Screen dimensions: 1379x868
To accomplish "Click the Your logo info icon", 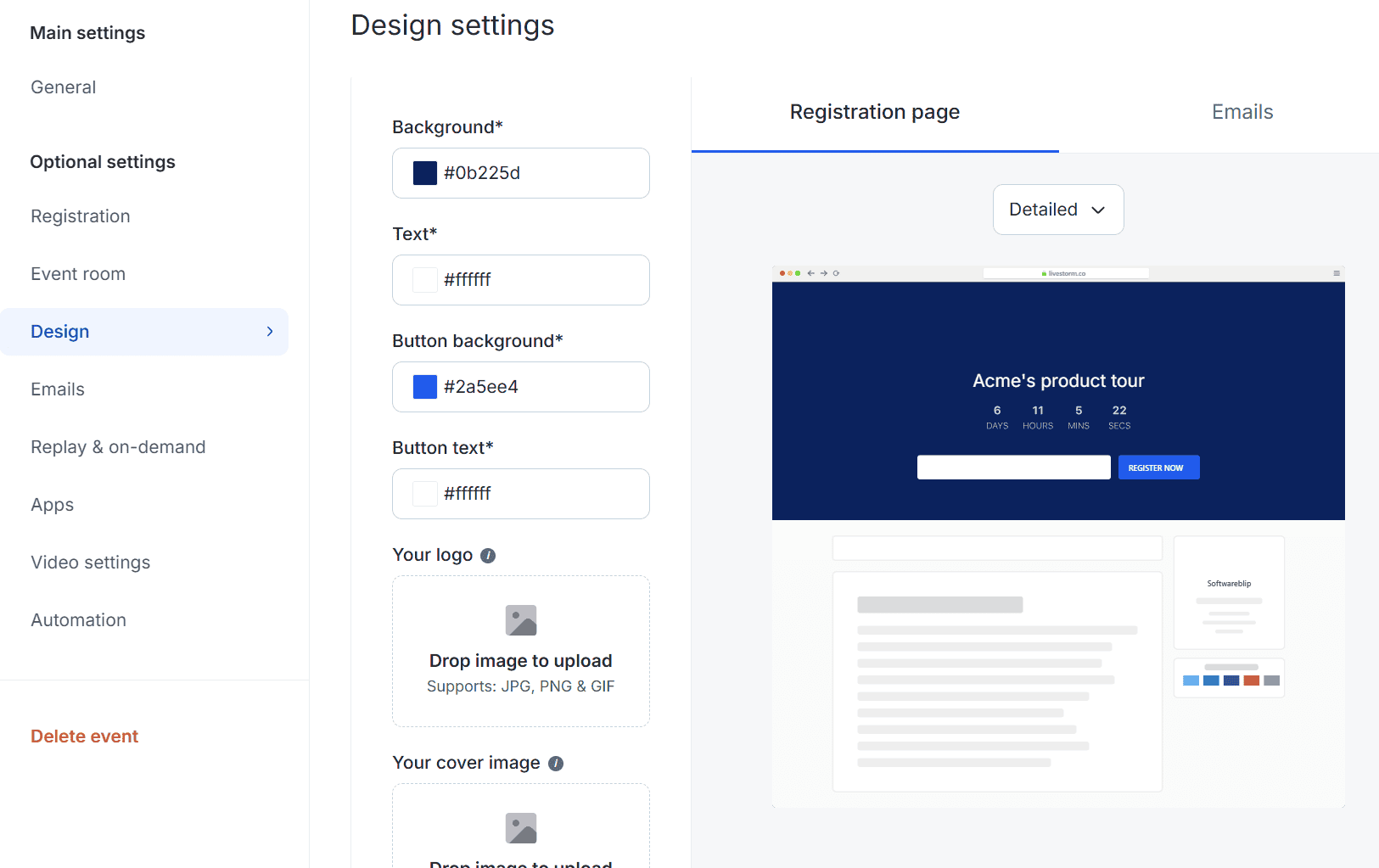I will click(x=488, y=556).
